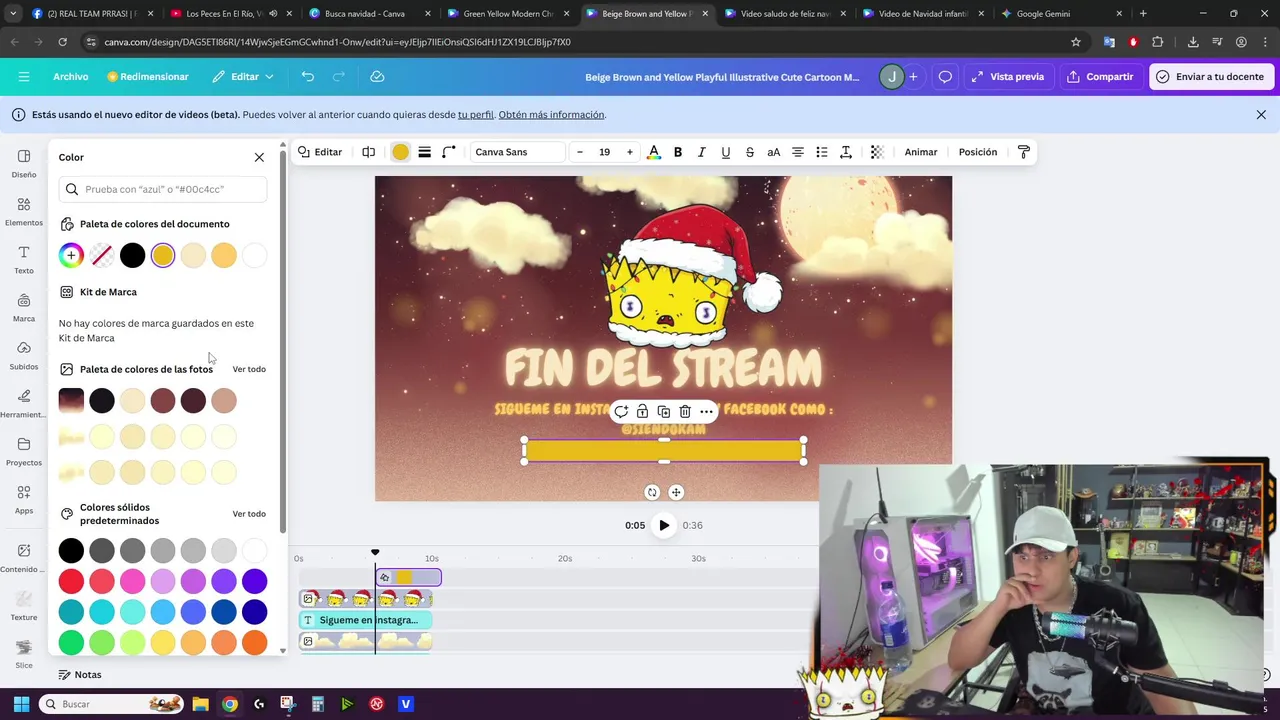Click the undo arrow in top bar
This screenshot has width=1280, height=720.
(x=308, y=77)
